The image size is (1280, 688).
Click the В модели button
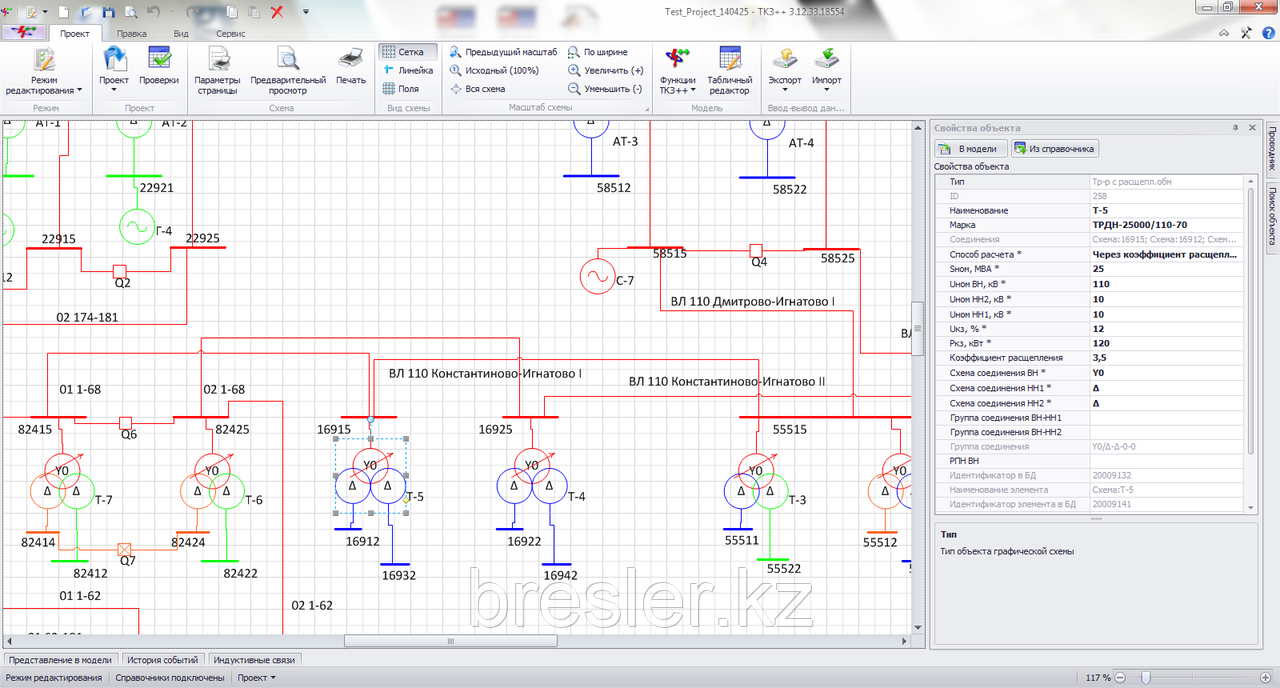pos(968,149)
